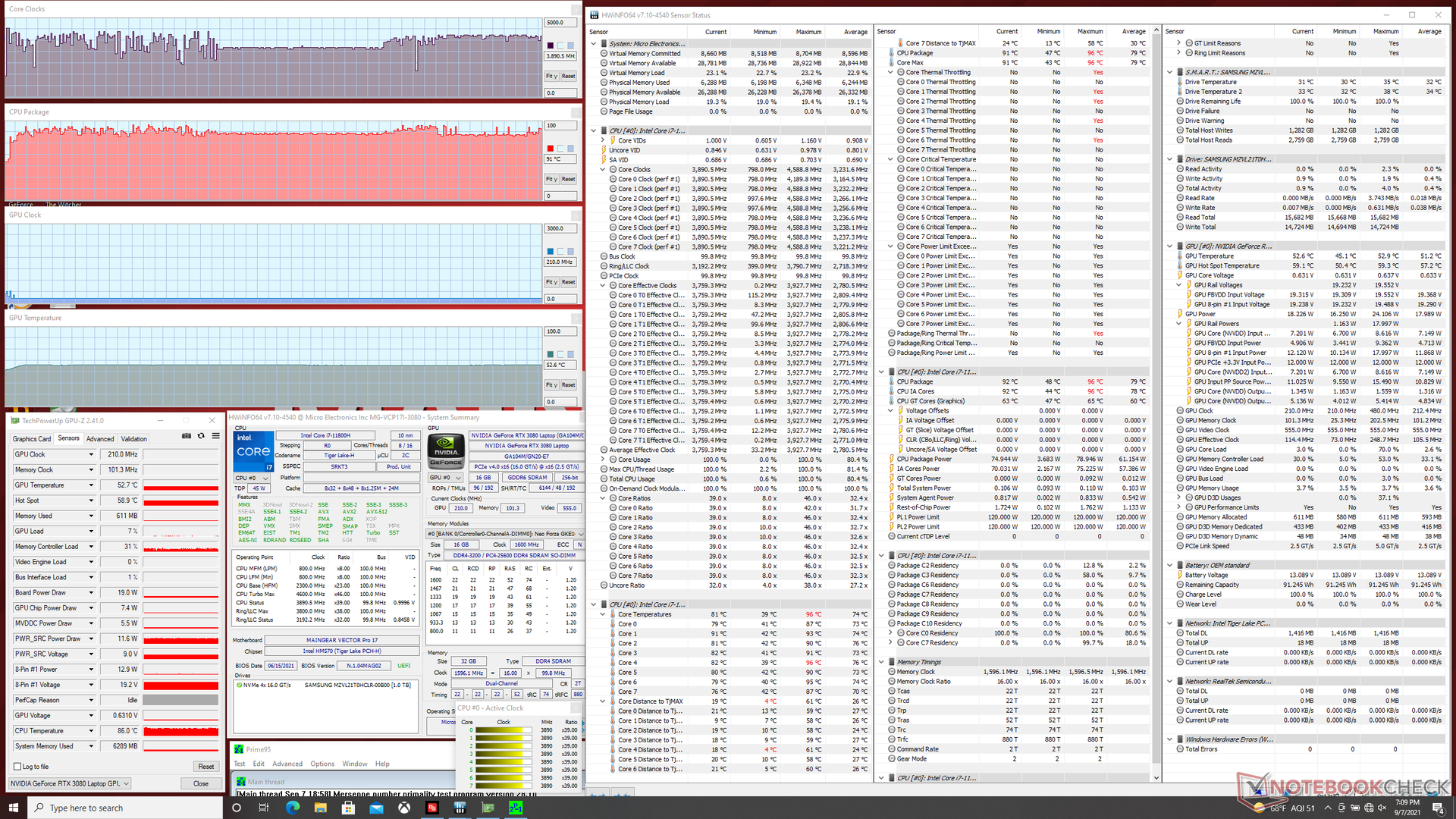Collapse Core Temperatures group
This screenshot has height=819, width=1456.
pos(603,615)
